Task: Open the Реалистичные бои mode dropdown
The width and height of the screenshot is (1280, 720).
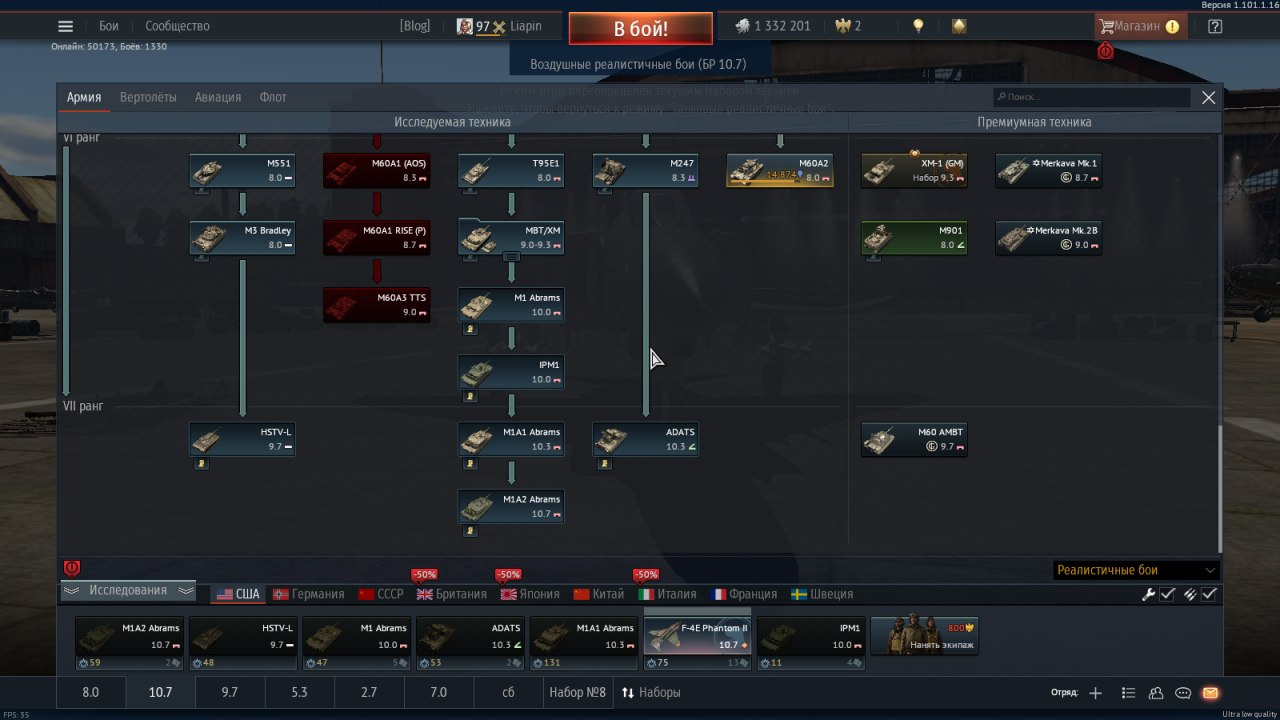Action: [x=1137, y=570]
